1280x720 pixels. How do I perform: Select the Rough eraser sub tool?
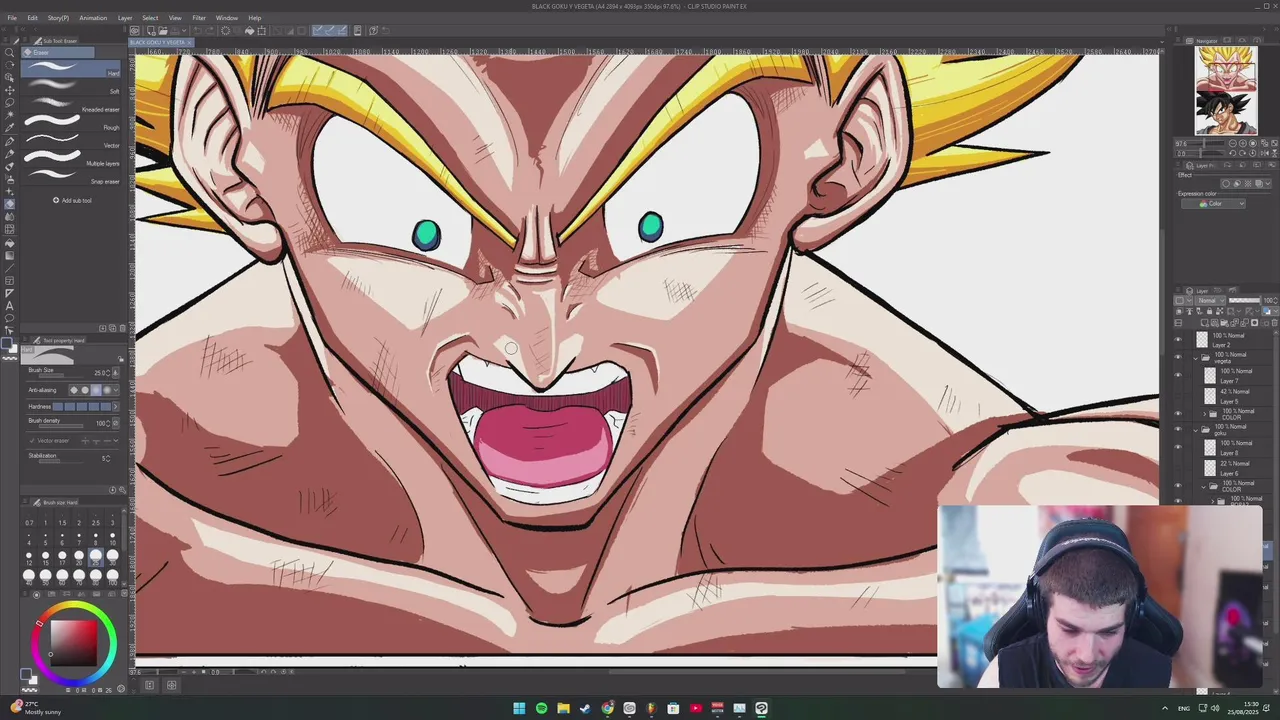[x=71, y=124]
